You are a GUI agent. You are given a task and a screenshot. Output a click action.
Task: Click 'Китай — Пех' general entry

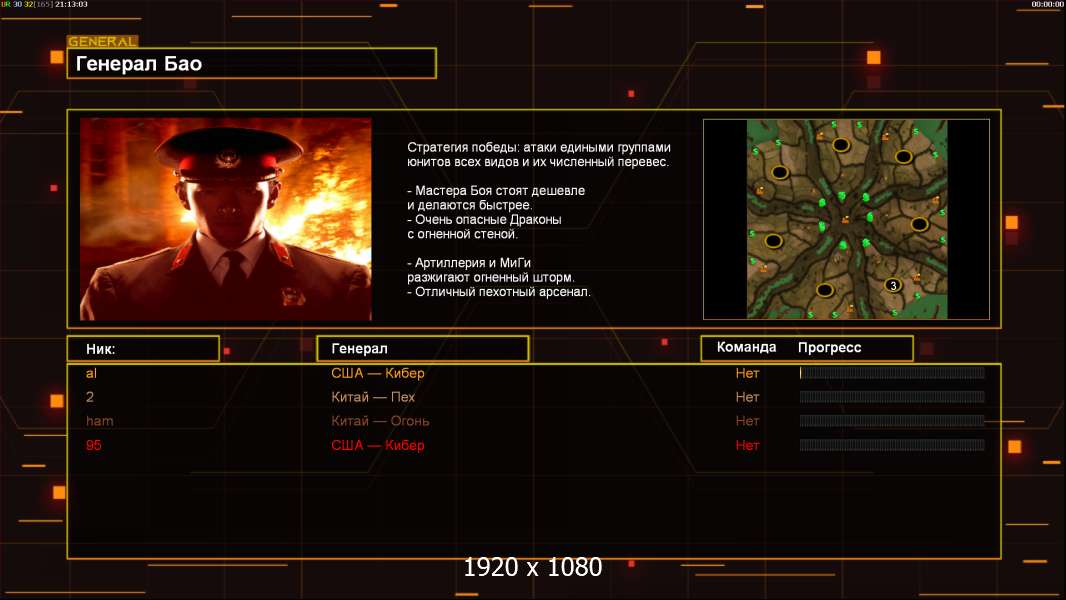coord(373,397)
